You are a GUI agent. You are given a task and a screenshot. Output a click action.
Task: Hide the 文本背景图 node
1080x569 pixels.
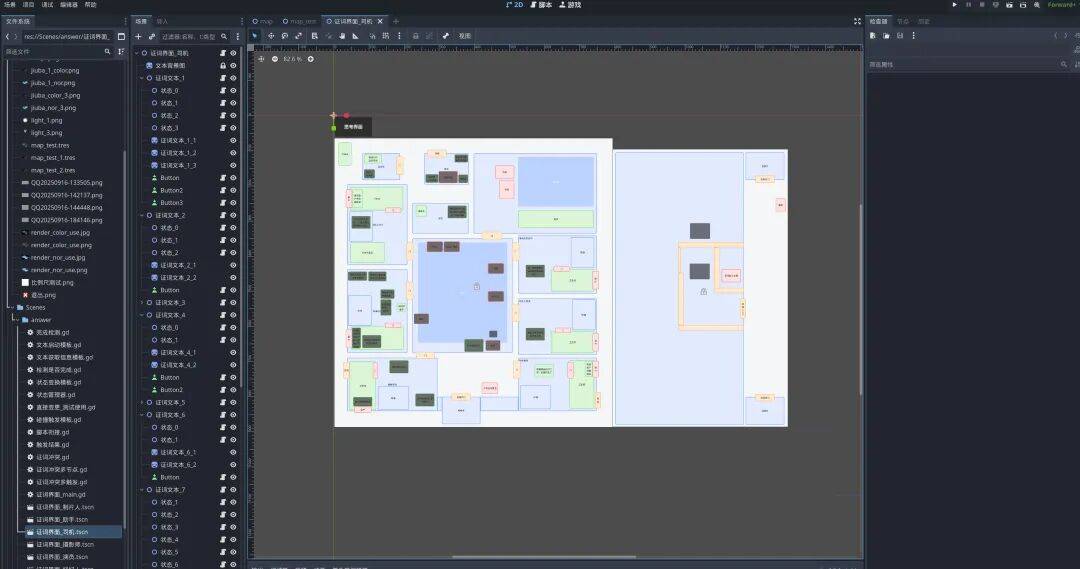[x=233, y=65]
